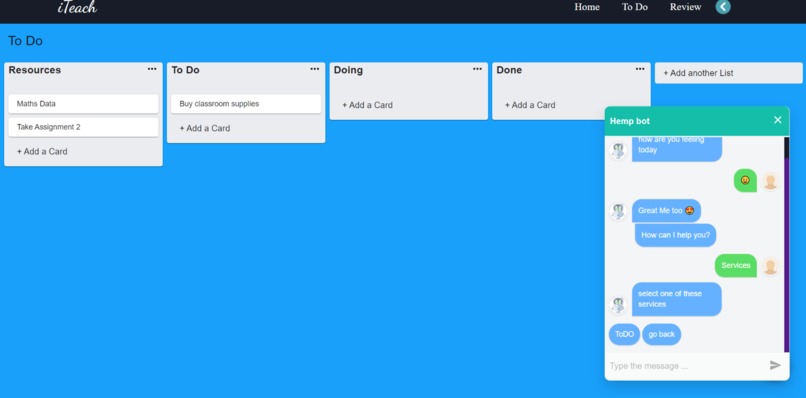
Task: Open Done list options menu
Action: pos(640,69)
